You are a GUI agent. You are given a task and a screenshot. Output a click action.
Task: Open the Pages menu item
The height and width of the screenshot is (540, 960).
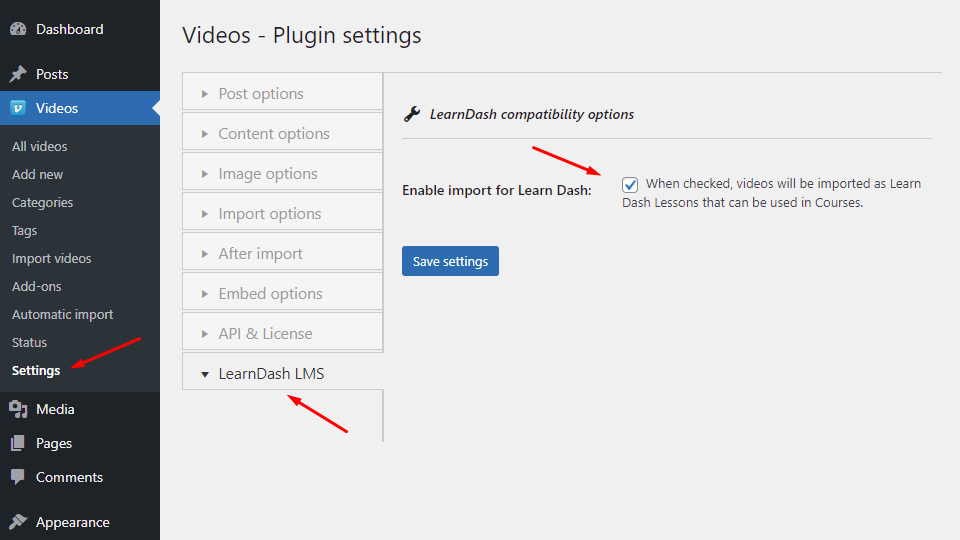80,443
